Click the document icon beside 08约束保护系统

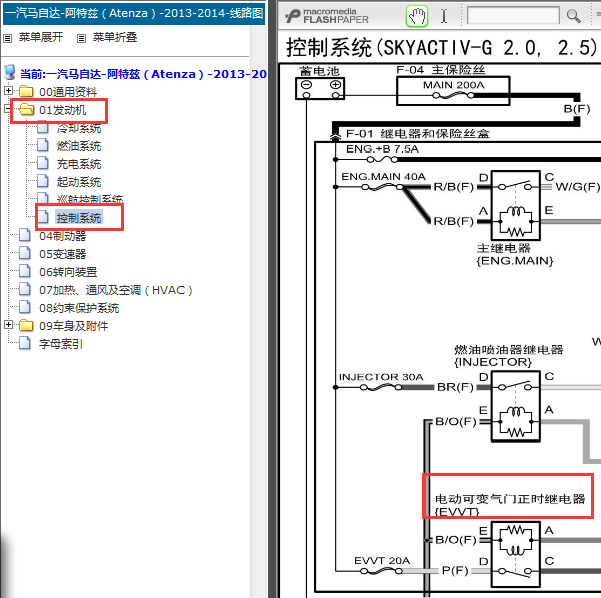coord(25,307)
